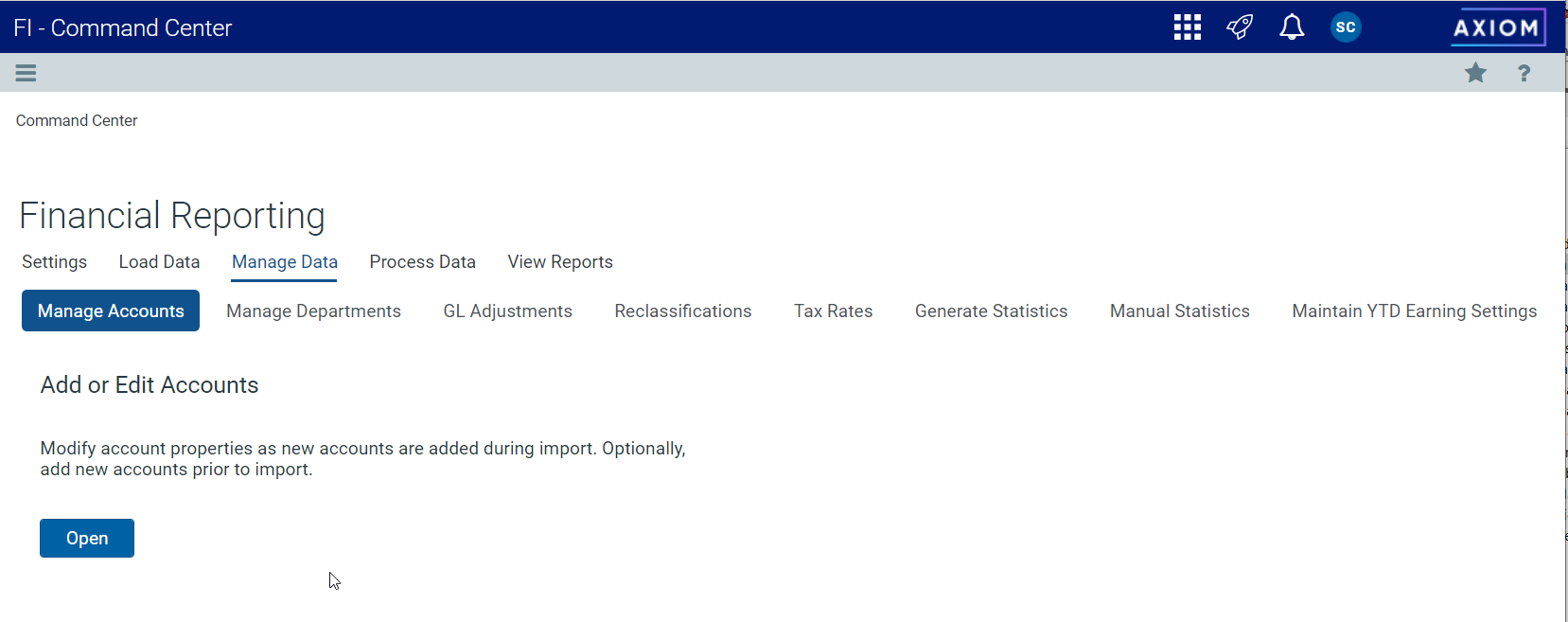Open Maintain YTD Earning Settings sub-tab
Image resolution: width=1568 pixels, height=622 pixels.
(x=1414, y=311)
